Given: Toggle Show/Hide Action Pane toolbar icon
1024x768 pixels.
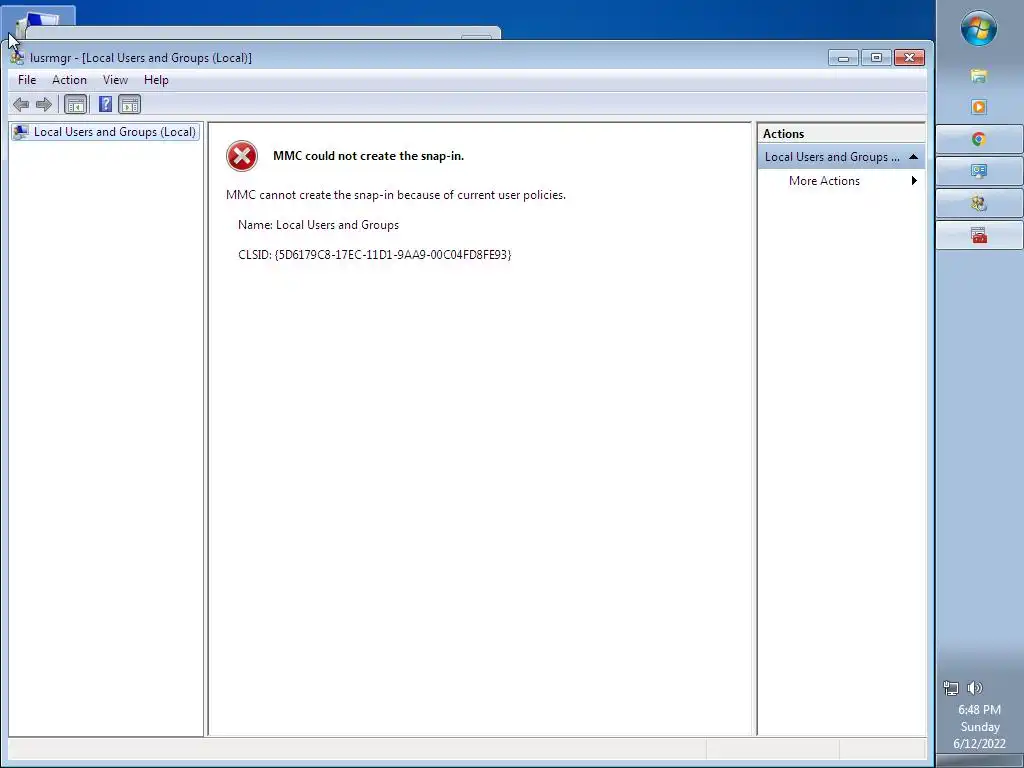Looking at the screenshot, I should (129, 104).
